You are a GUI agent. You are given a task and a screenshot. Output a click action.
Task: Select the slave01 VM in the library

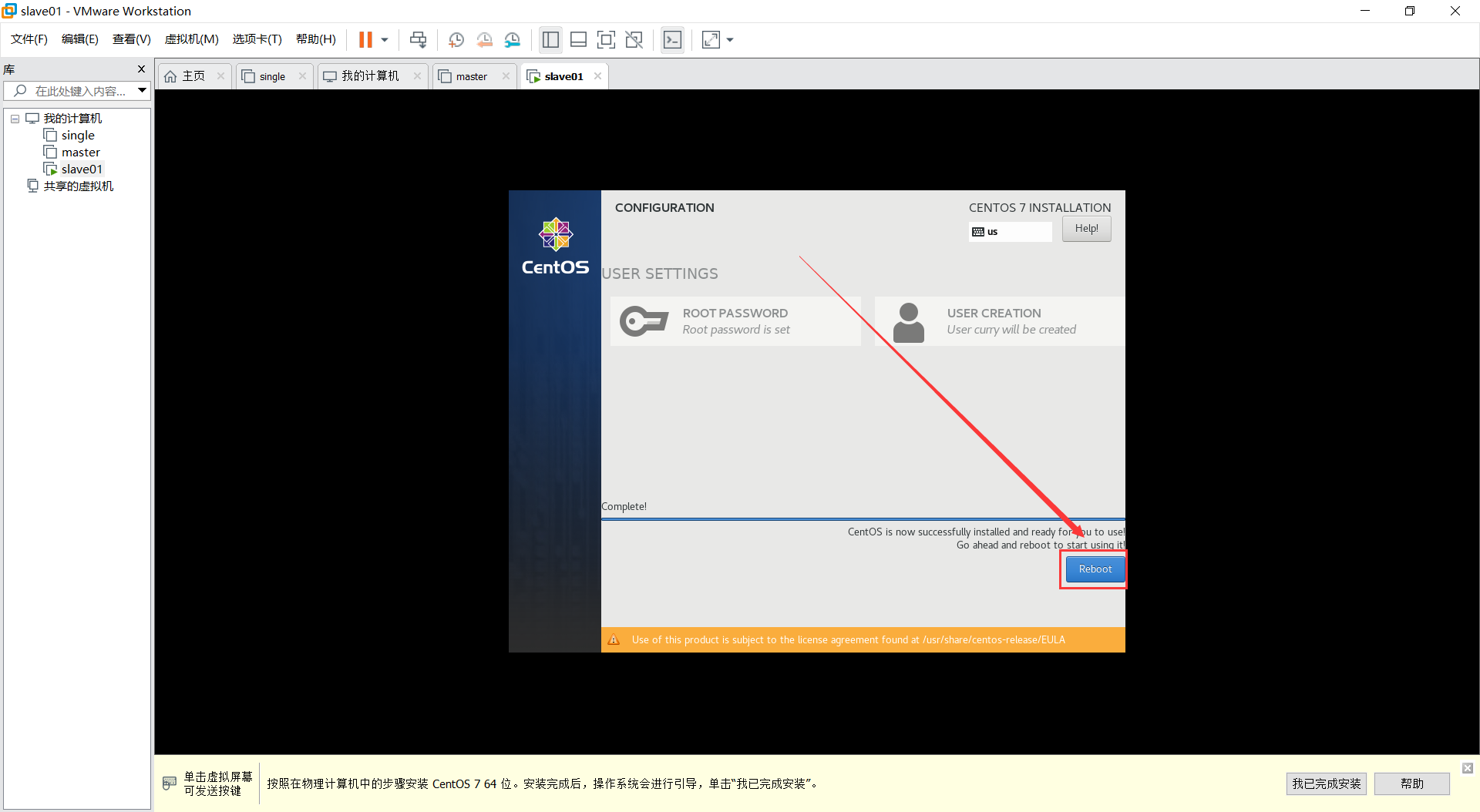tap(82, 169)
